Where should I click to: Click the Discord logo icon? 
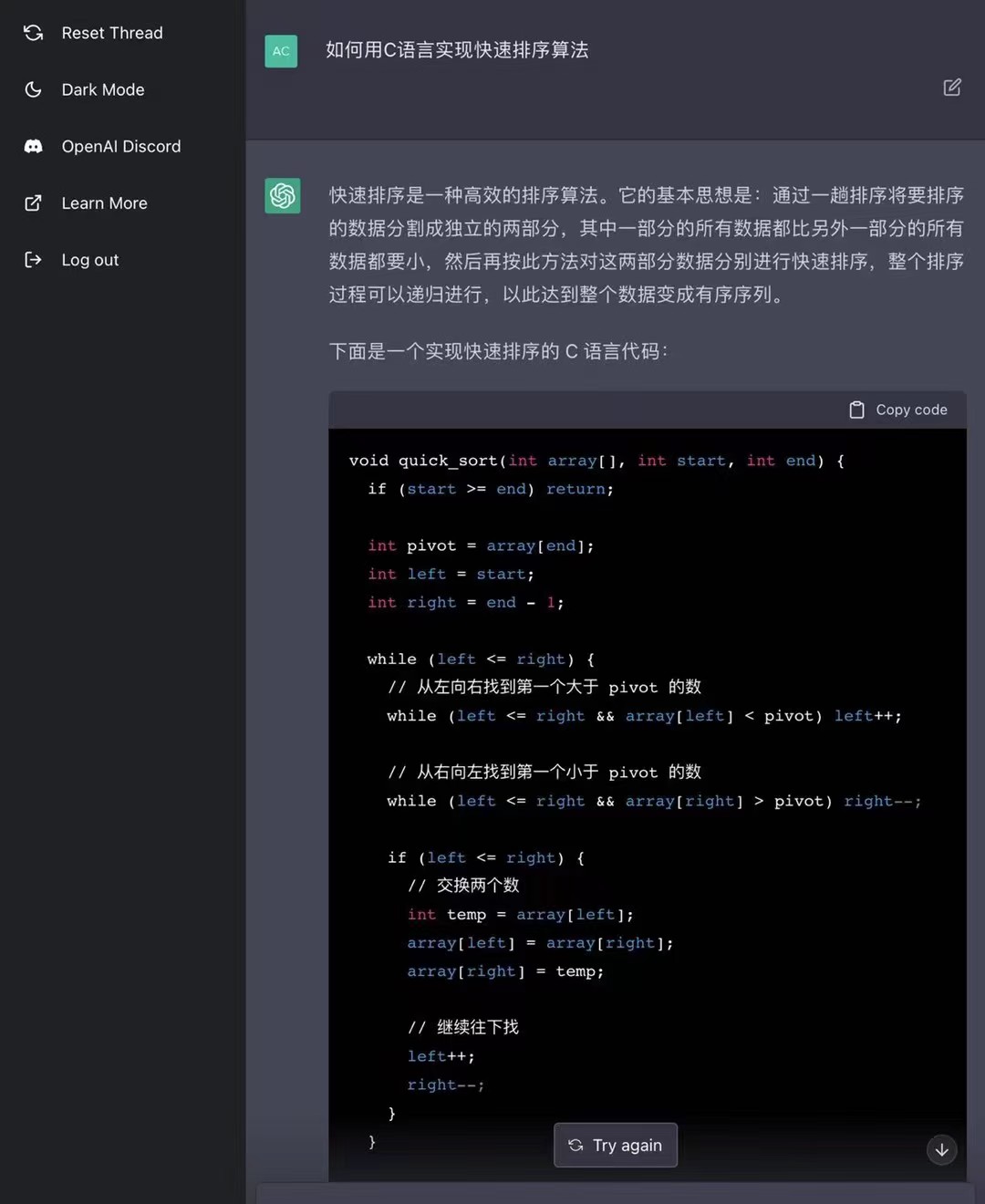34,146
